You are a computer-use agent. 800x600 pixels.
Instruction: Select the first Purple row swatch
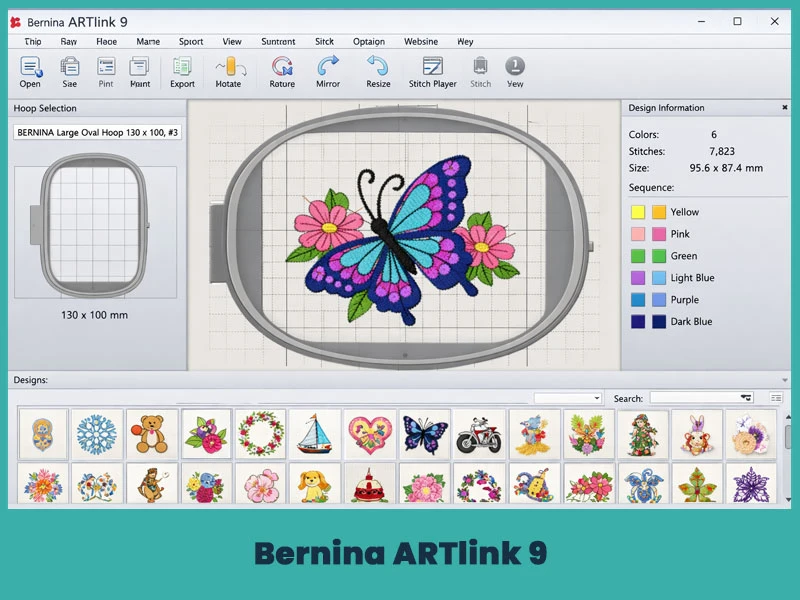coord(638,299)
